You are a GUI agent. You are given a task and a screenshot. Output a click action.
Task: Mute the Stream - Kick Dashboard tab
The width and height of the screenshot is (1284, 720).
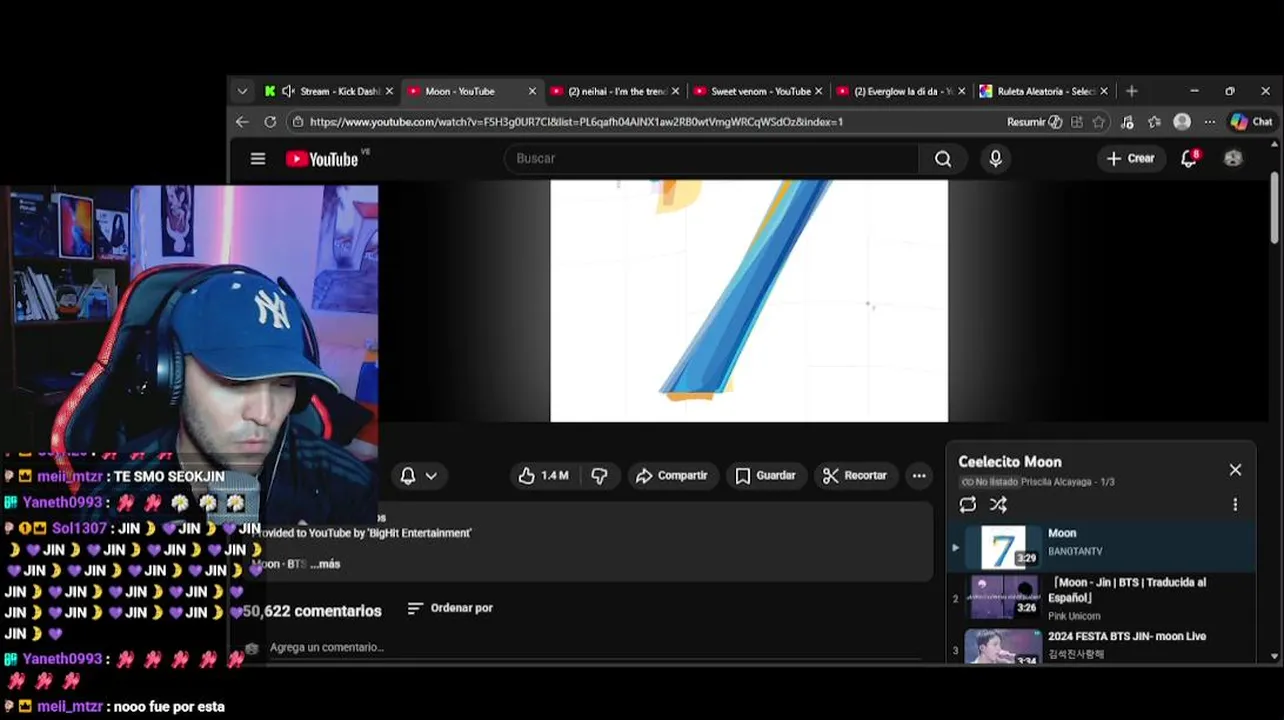coord(288,91)
